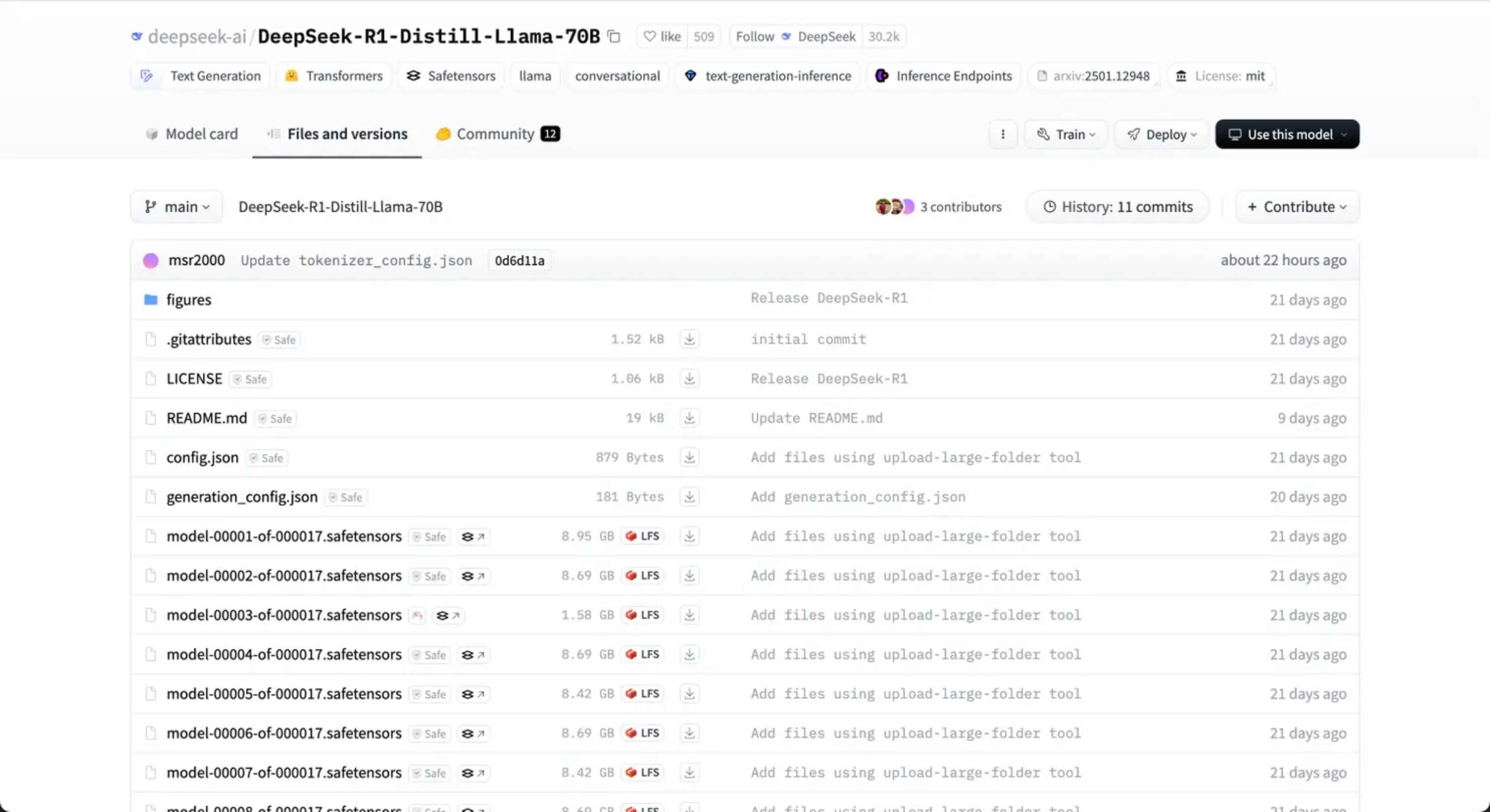Image resolution: width=1490 pixels, height=812 pixels.
Task: Open the figures folder
Action: tap(189, 300)
